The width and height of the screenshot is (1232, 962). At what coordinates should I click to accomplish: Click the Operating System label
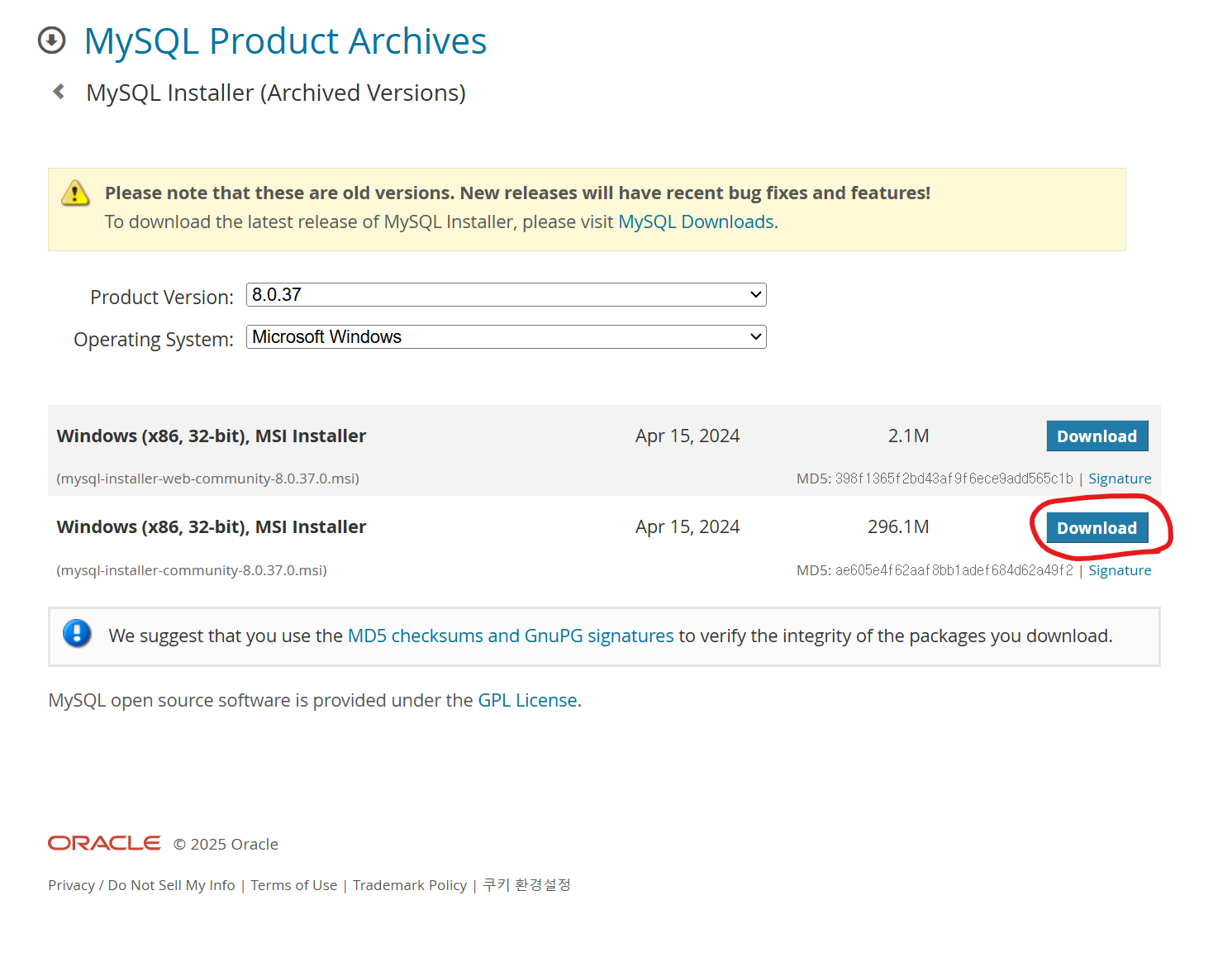coord(154,340)
